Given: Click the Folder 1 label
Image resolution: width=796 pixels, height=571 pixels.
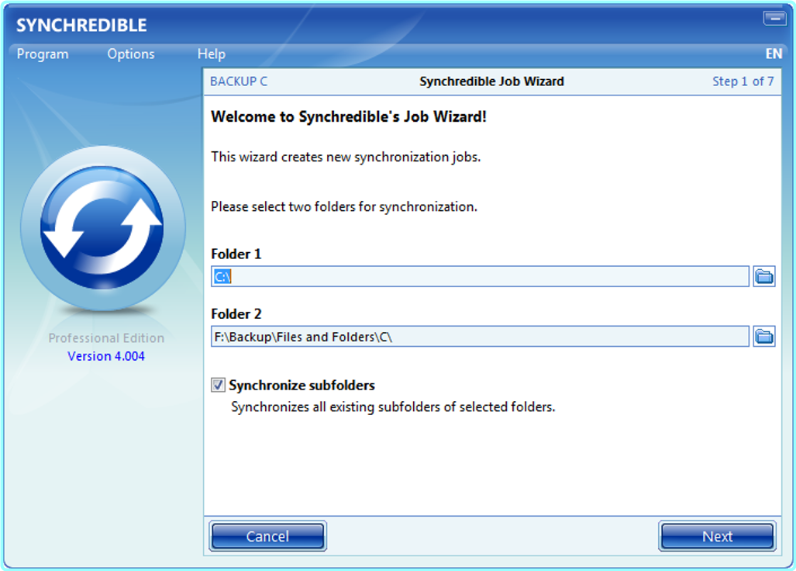Looking at the screenshot, I should [x=236, y=254].
